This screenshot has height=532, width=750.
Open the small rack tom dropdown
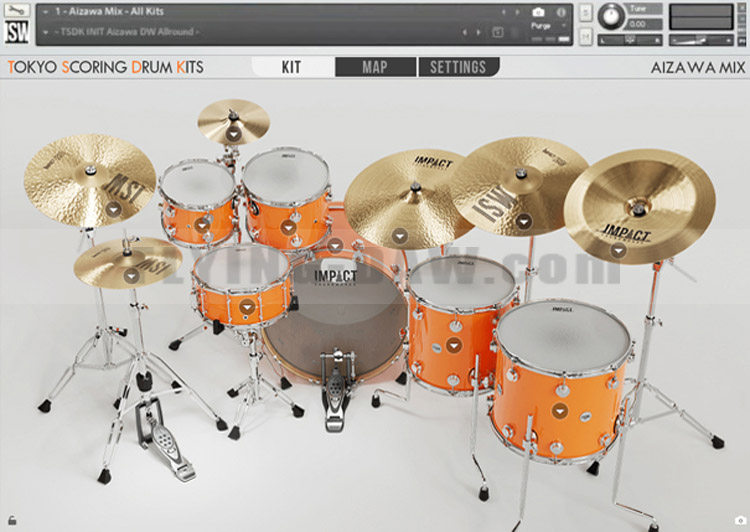(x=202, y=225)
